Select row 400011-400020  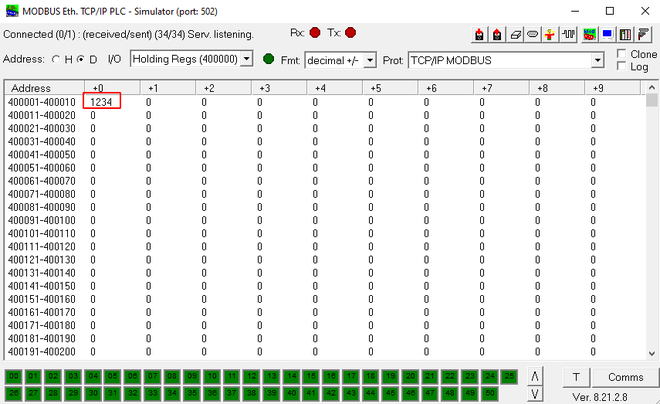[x=325, y=115]
